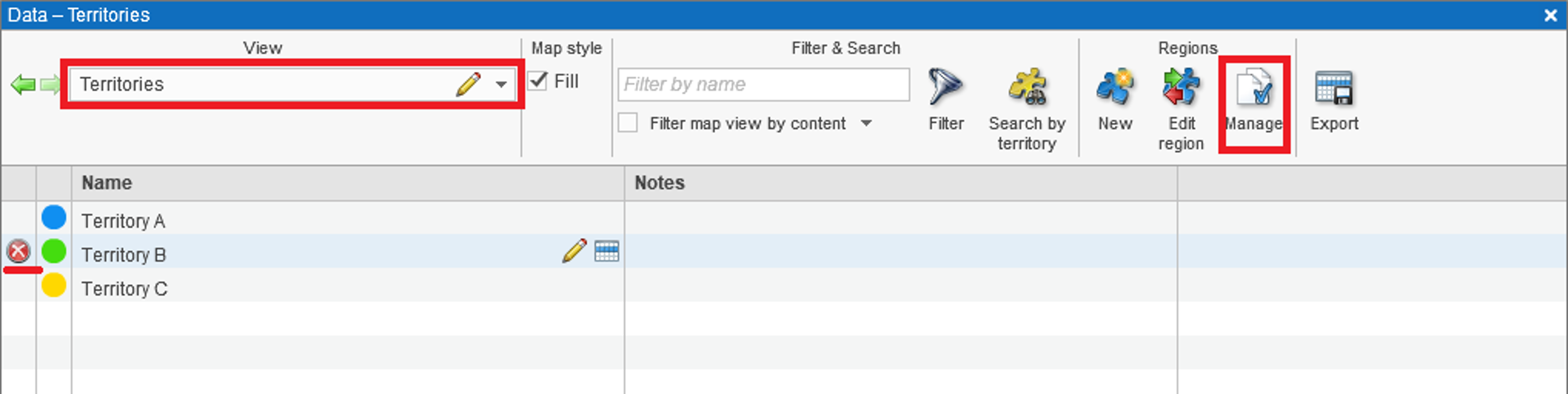Create a New region
1568x394 pixels.
[1114, 88]
